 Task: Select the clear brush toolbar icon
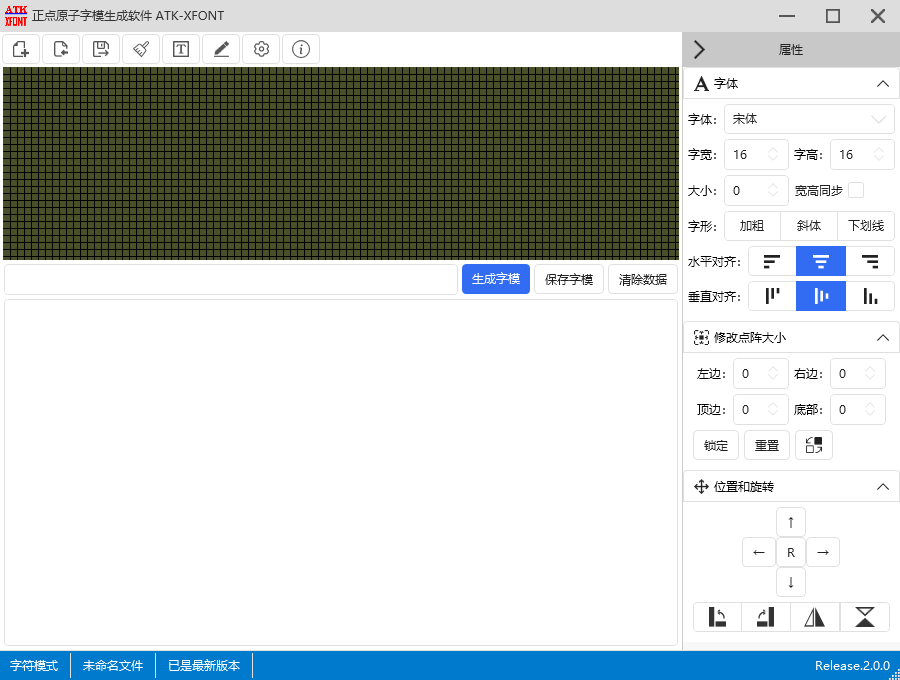pos(141,49)
